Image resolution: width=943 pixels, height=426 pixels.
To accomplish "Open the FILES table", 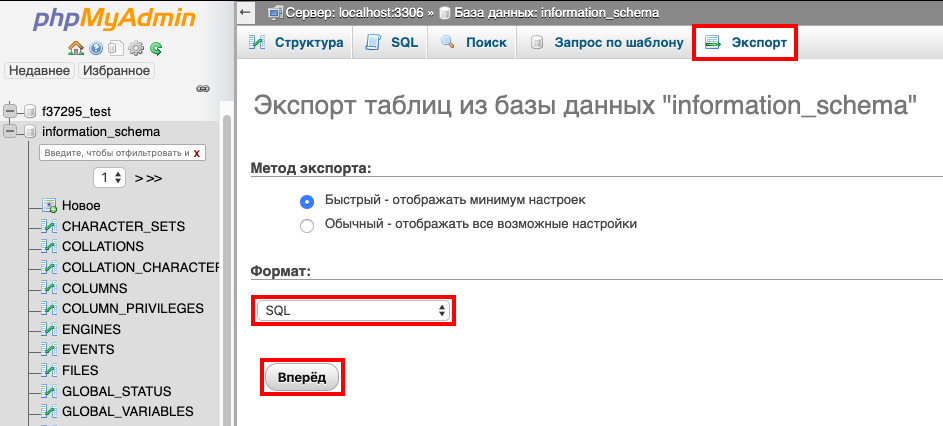I will [x=80, y=371].
